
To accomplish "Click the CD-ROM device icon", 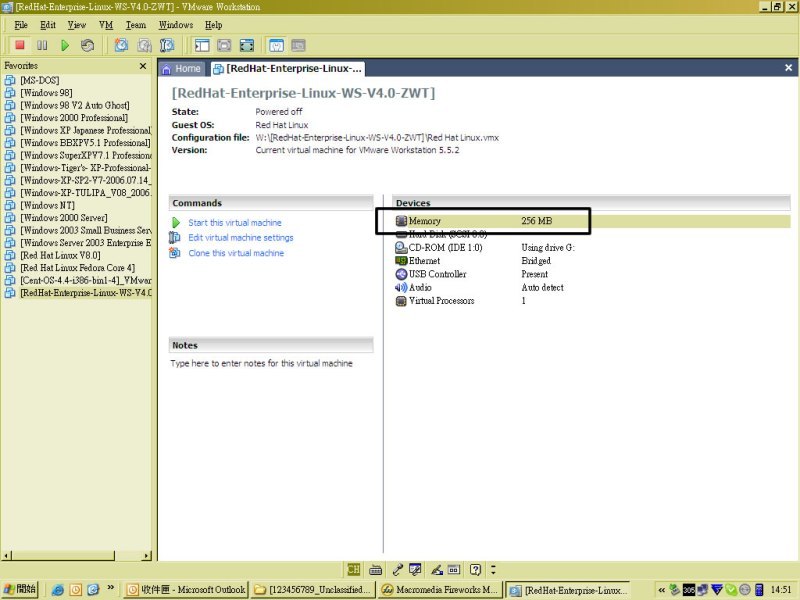I will point(401,247).
